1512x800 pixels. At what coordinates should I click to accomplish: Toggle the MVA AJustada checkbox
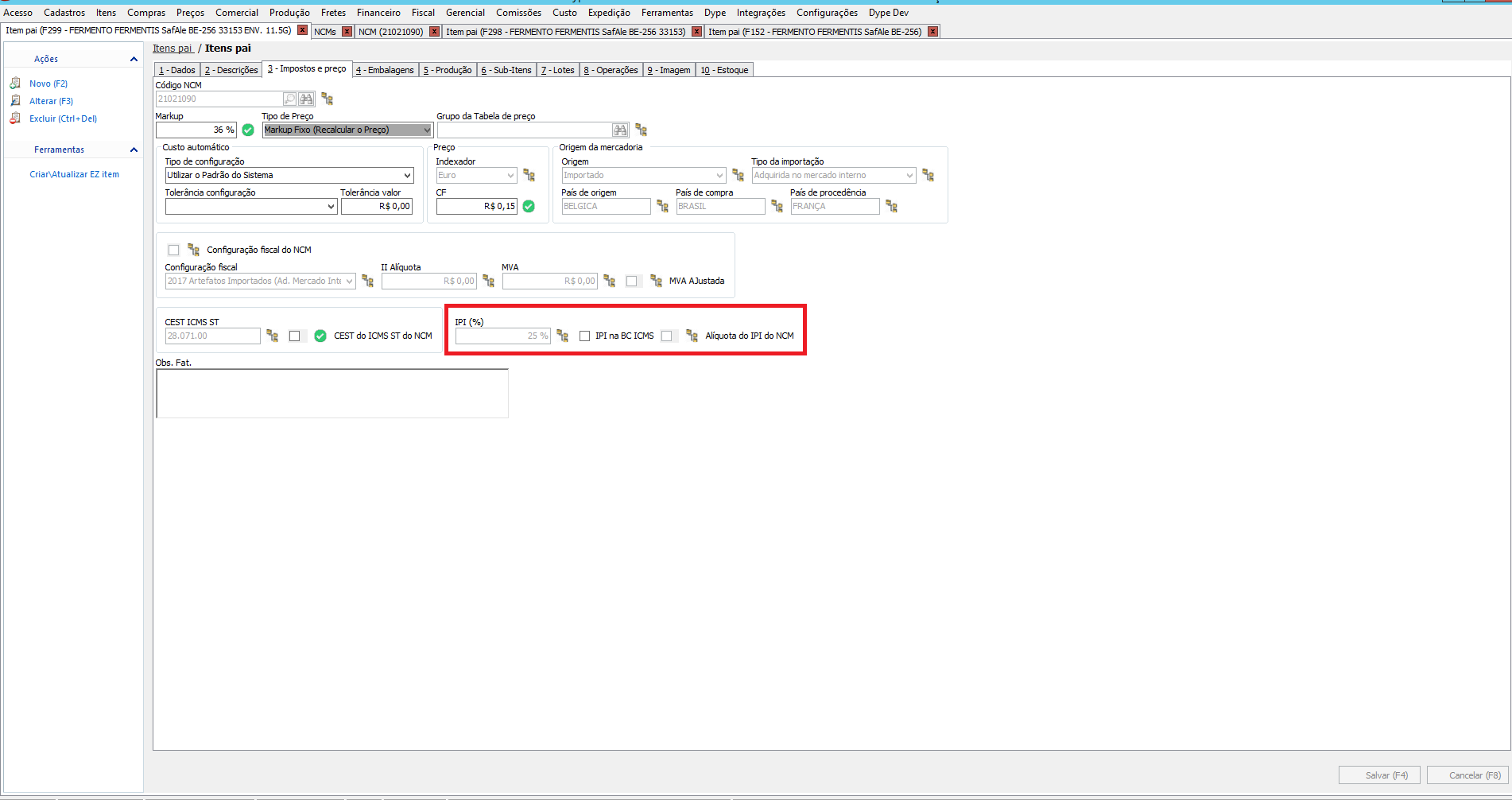pyautogui.click(x=632, y=282)
